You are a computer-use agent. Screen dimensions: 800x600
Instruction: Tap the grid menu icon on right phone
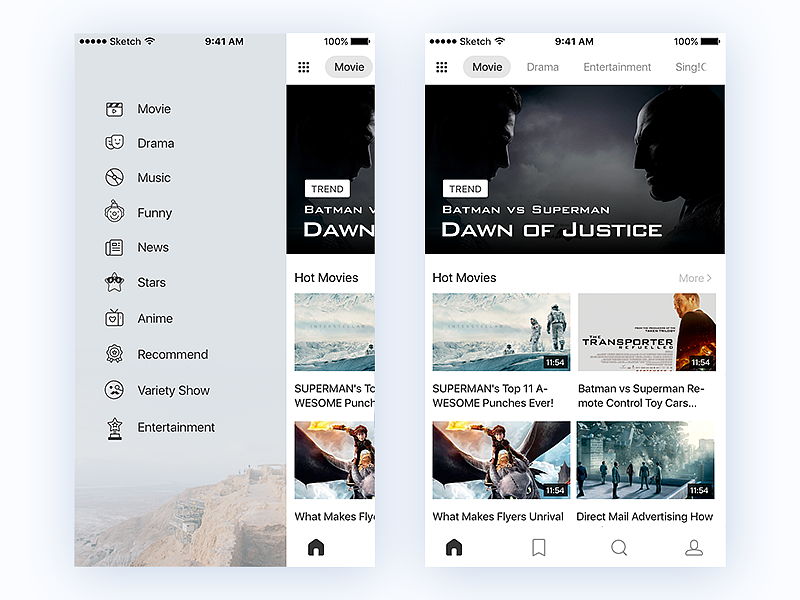pyautogui.click(x=442, y=67)
